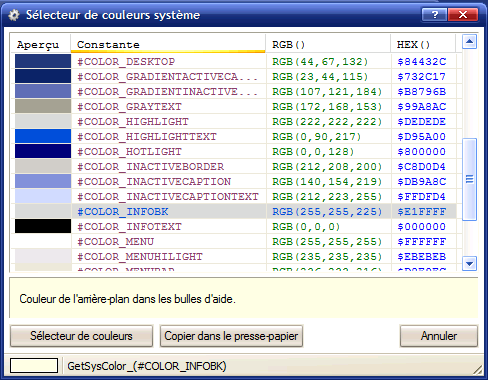Click the RGB(172,168,153) value

coord(327,107)
